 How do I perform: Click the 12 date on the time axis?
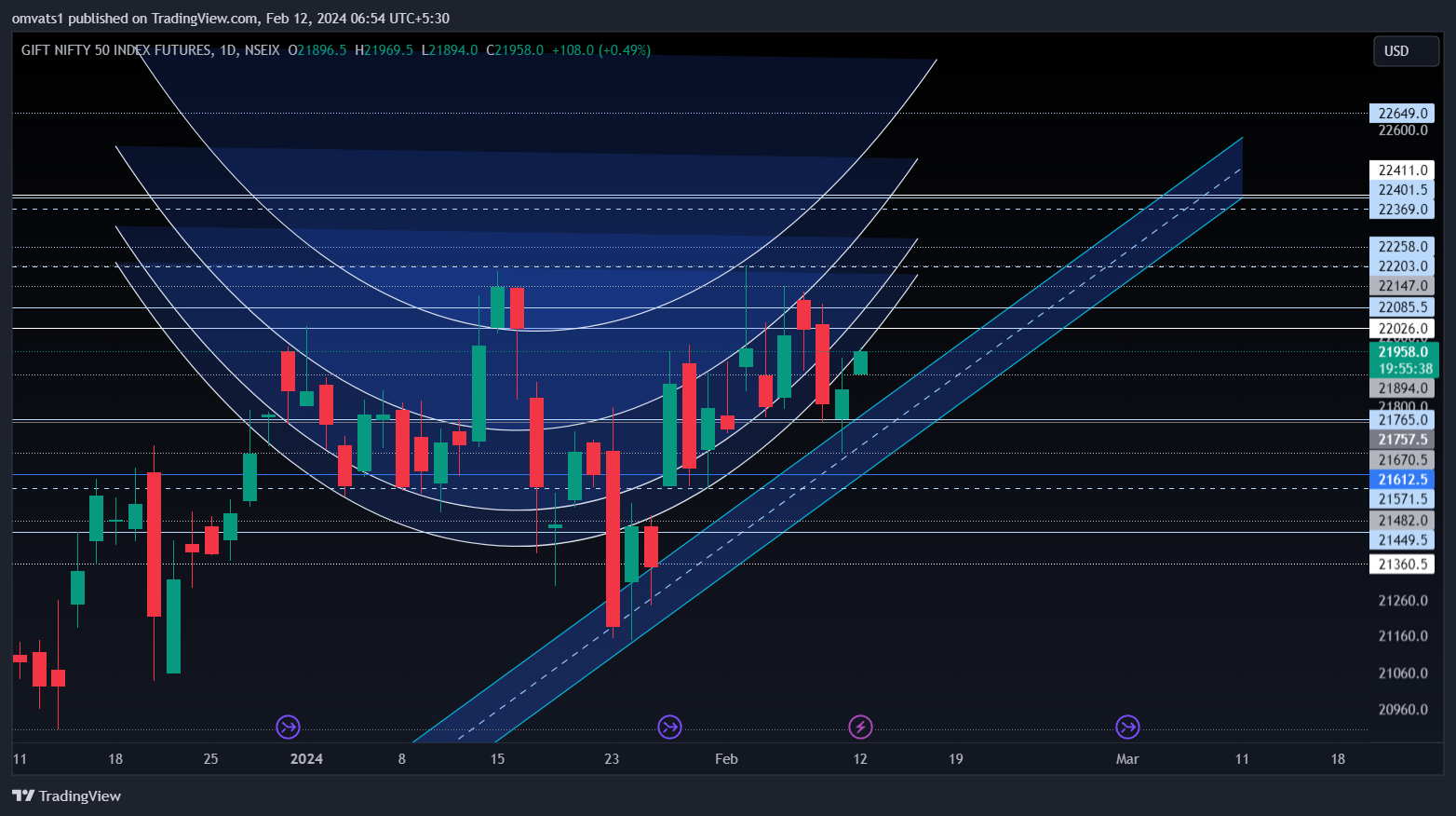click(x=860, y=759)
